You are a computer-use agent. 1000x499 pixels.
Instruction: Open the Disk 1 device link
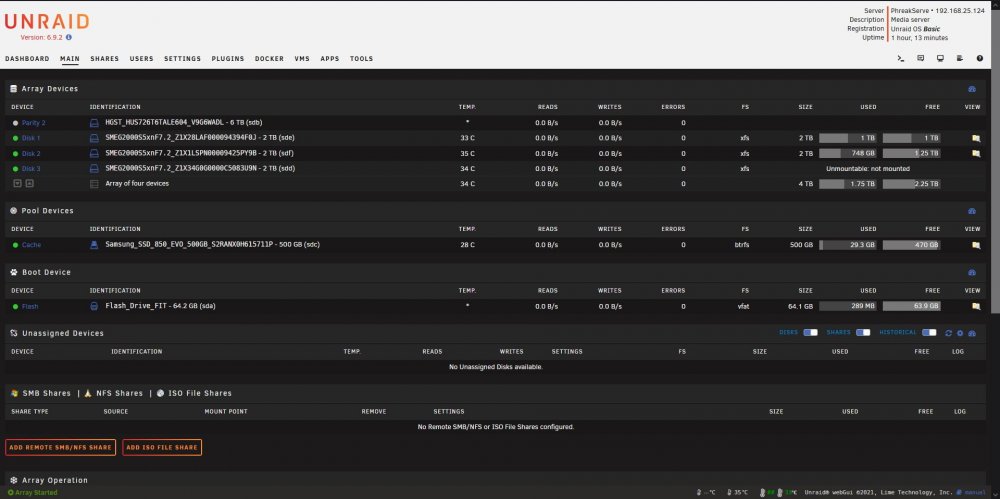click(x=31, y=138)
